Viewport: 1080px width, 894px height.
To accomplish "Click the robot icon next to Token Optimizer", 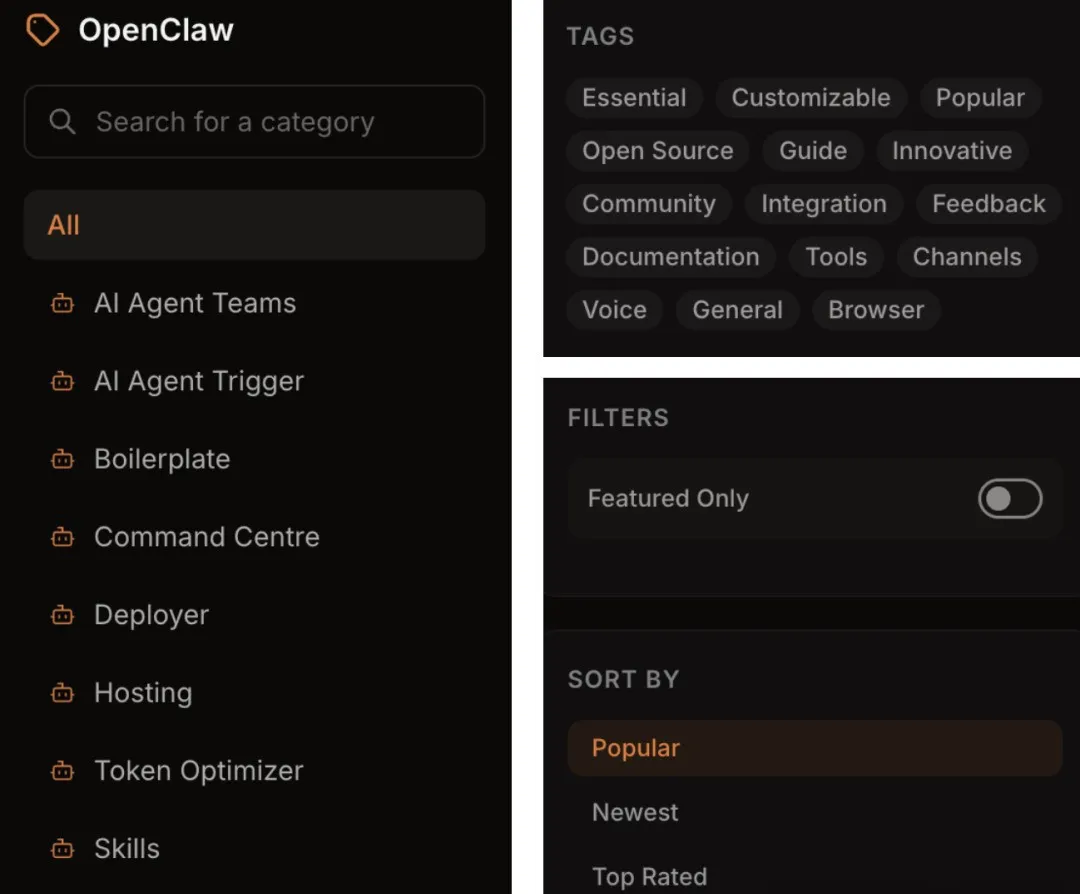I will coord(63,772).
